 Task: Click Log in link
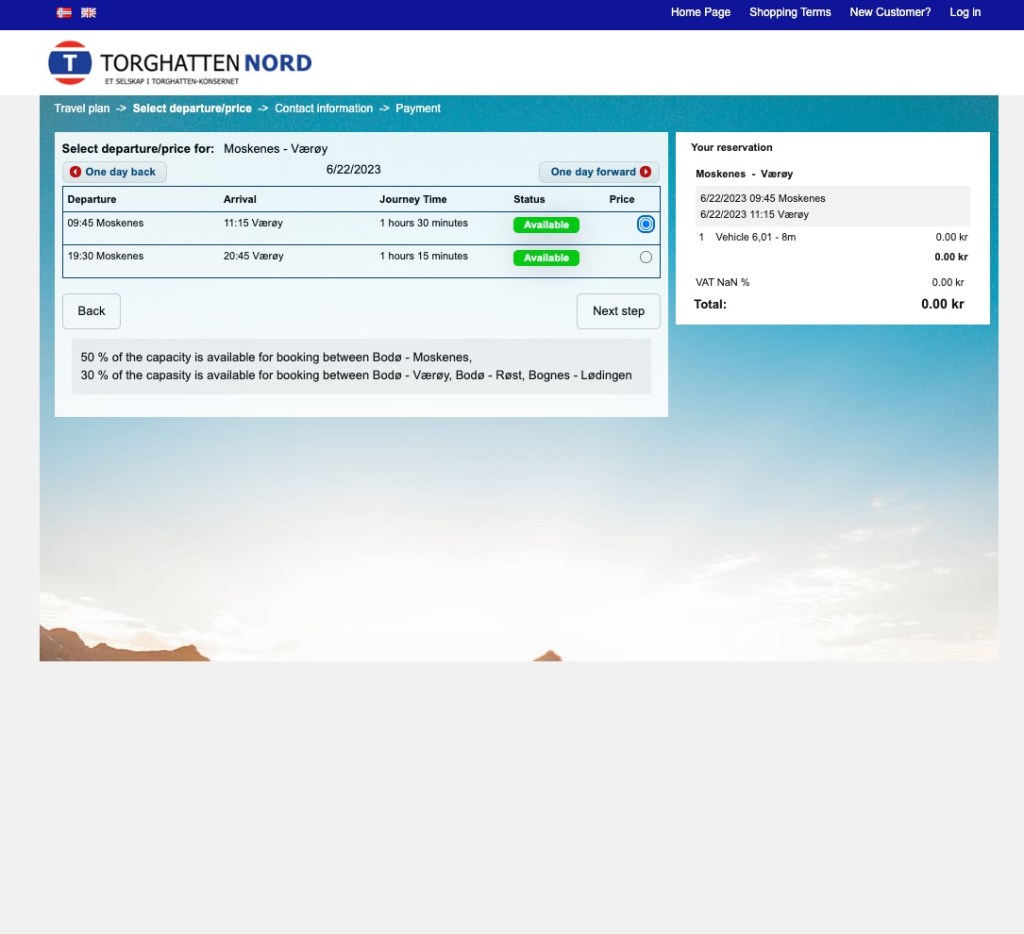point(965,13)
